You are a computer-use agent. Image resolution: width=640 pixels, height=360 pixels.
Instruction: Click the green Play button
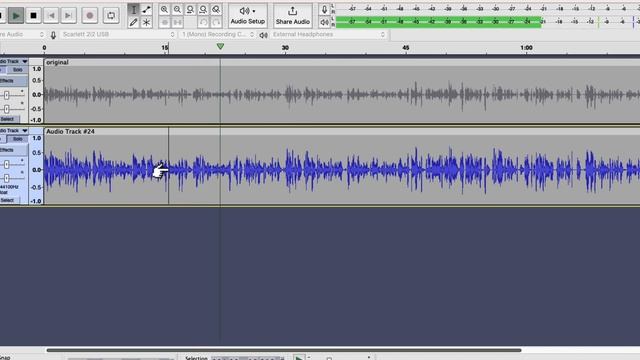[x=16, y=16]
